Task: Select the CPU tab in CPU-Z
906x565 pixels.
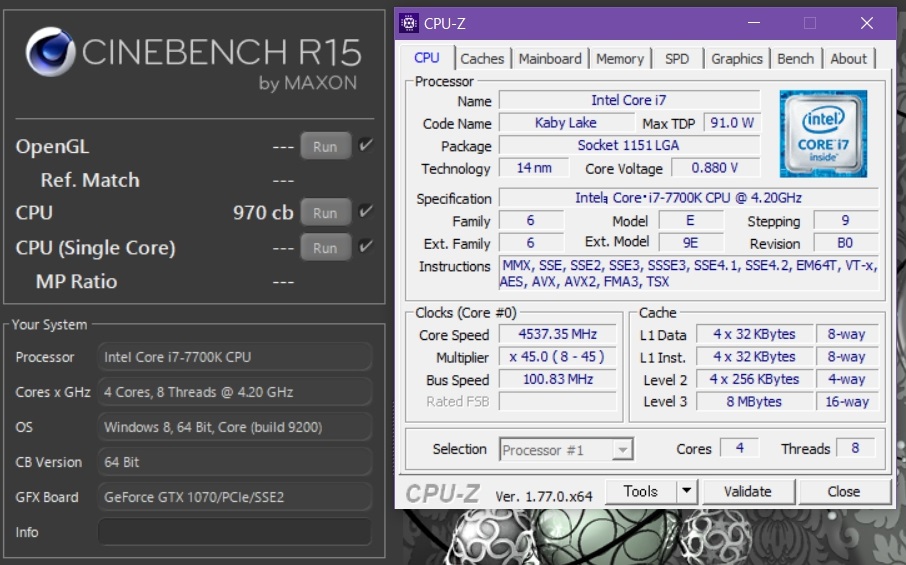Action: [x=426, y=58]
